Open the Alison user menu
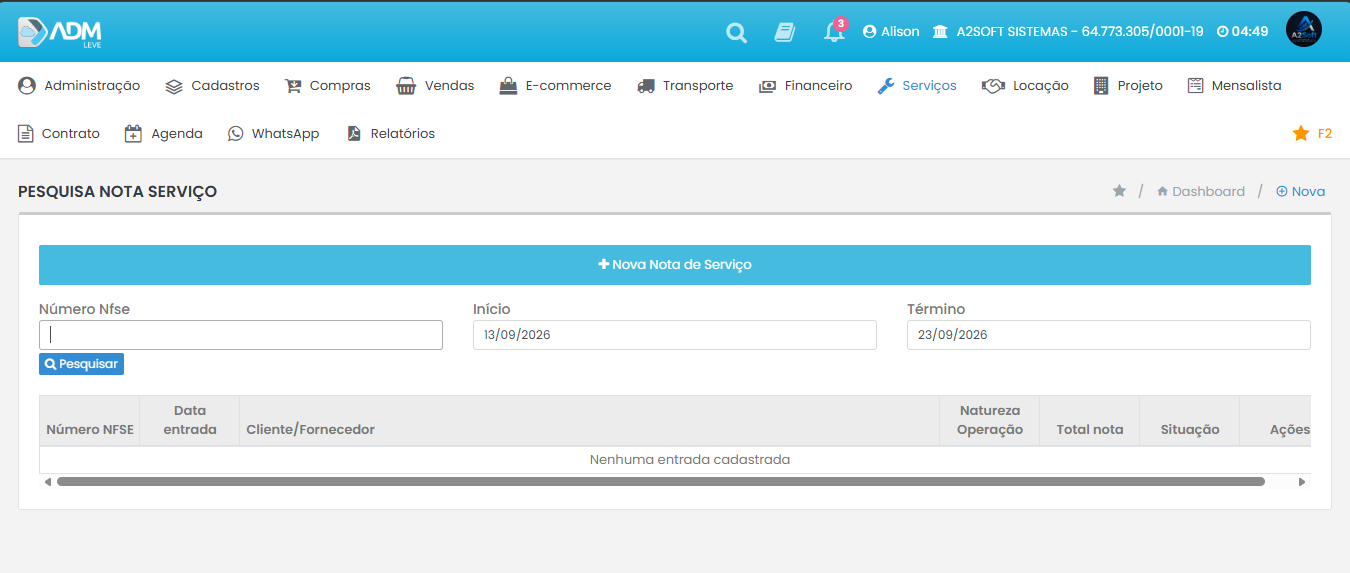Image resolution: width=1350 pixels, height=573 pixels. coord(891,32)
